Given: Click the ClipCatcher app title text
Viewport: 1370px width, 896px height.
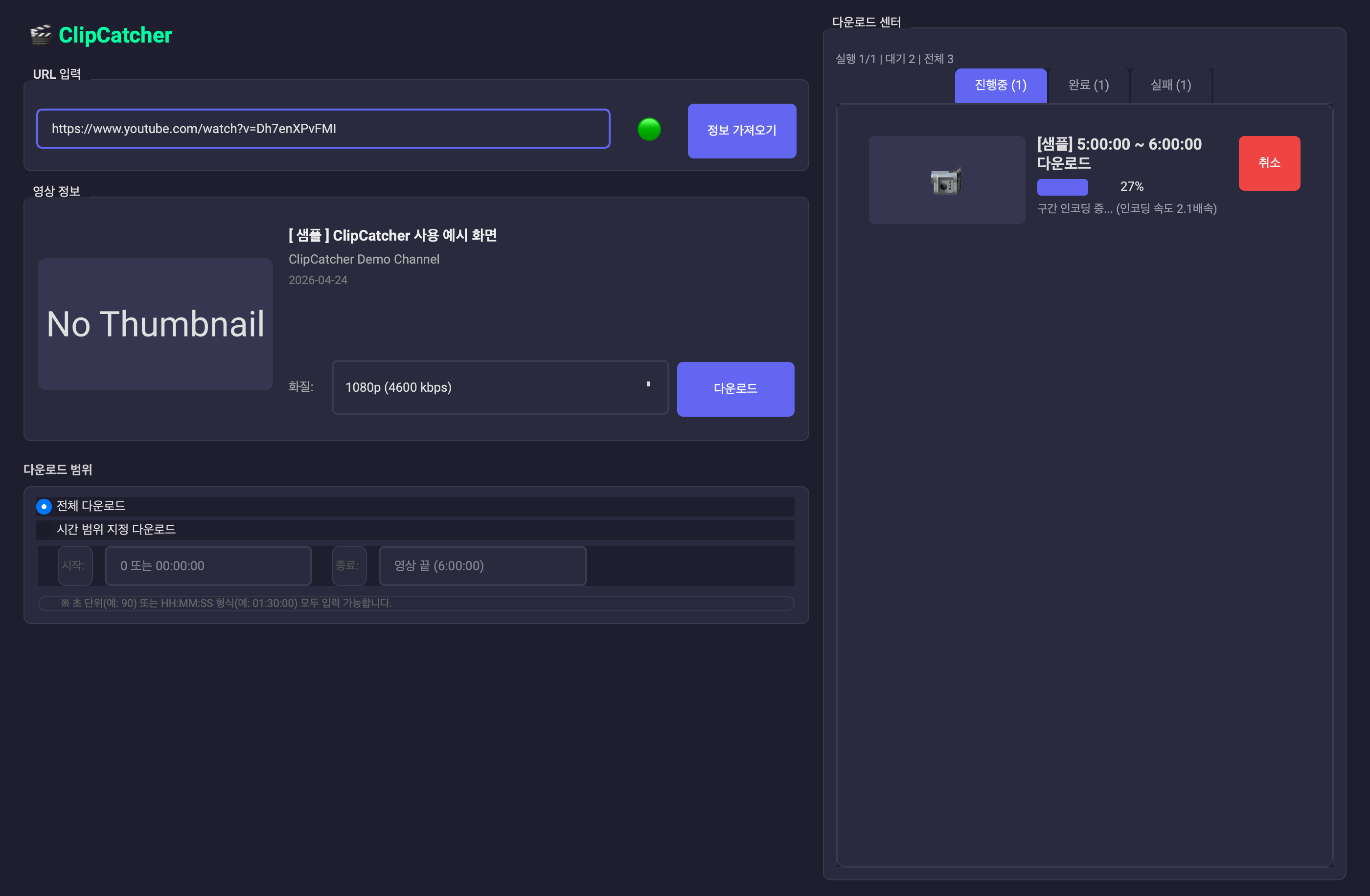Looking at the screenshot, I should pos(115,35).
